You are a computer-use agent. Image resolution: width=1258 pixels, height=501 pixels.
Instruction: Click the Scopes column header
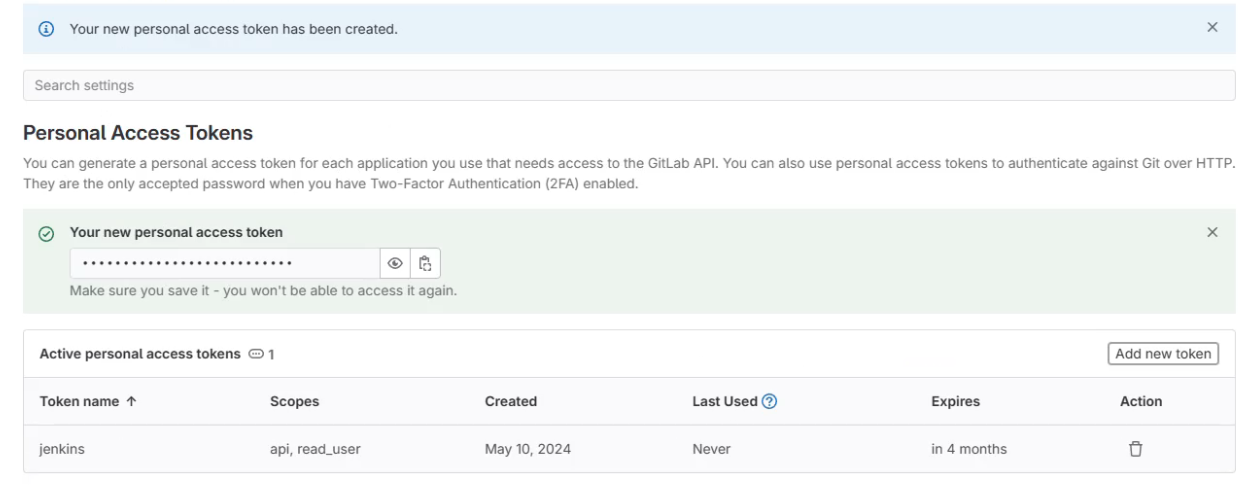(x=294, y=401)
